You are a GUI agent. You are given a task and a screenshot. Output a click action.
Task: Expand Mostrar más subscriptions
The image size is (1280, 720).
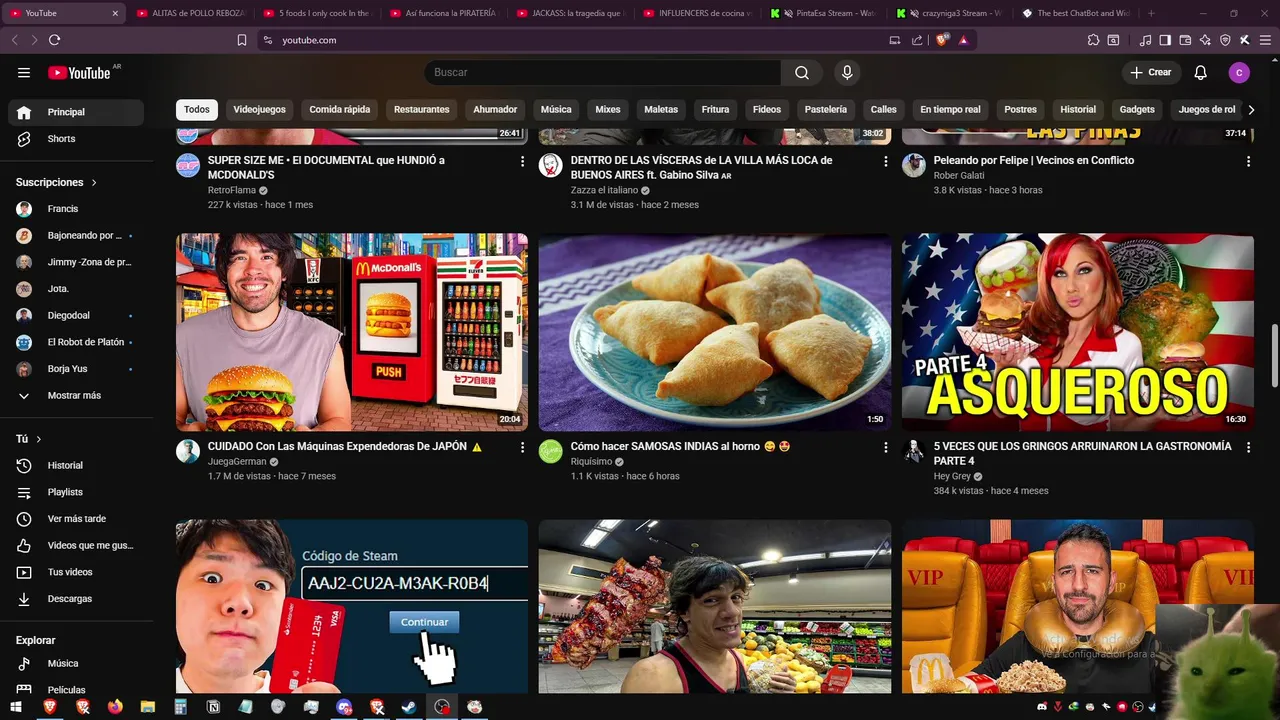[x=75, y=395]
